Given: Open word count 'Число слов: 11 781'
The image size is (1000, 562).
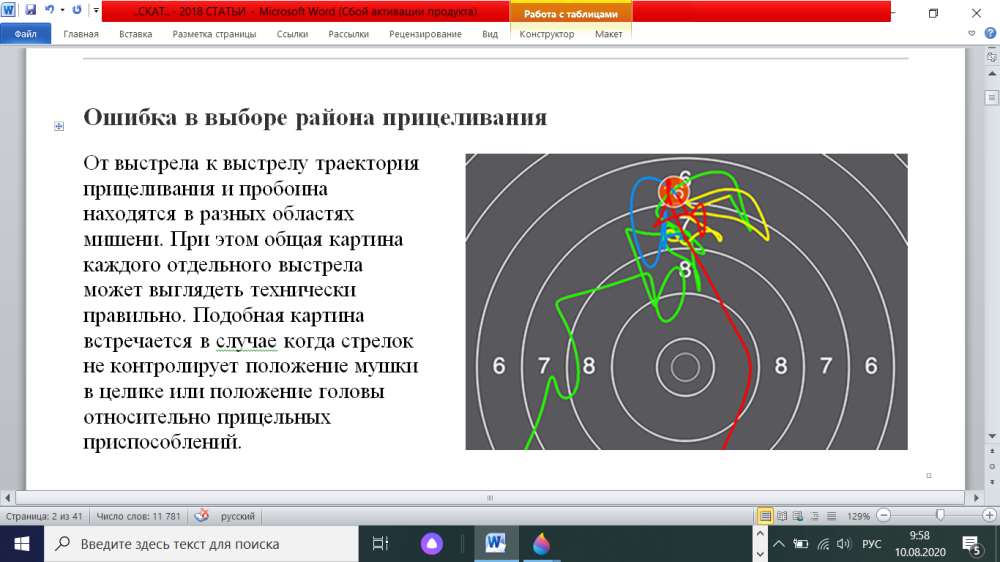Looking at the screenshot, I should click(x=138, y=516).
